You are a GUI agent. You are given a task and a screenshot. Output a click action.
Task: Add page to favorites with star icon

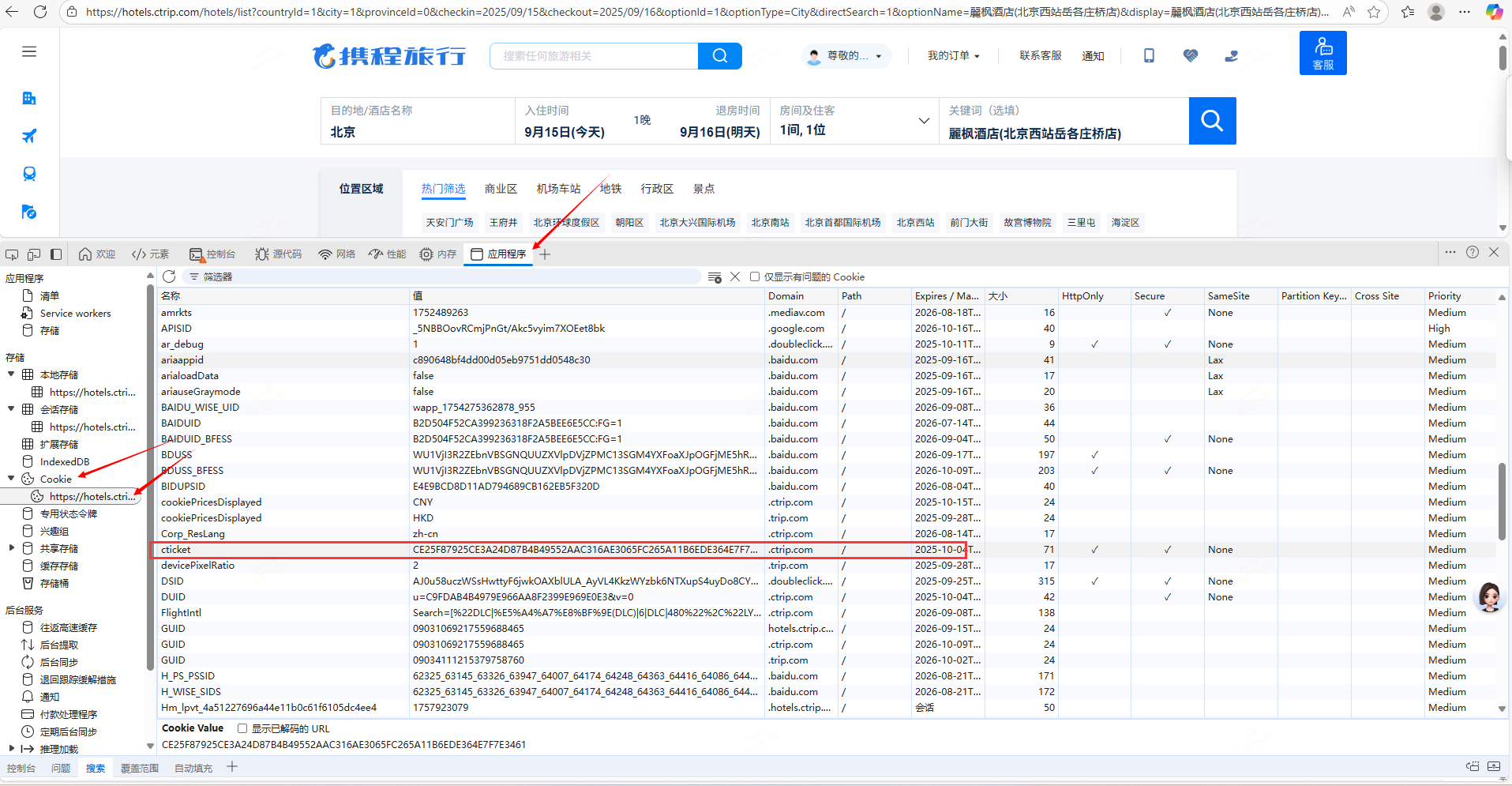(1374, 12)
